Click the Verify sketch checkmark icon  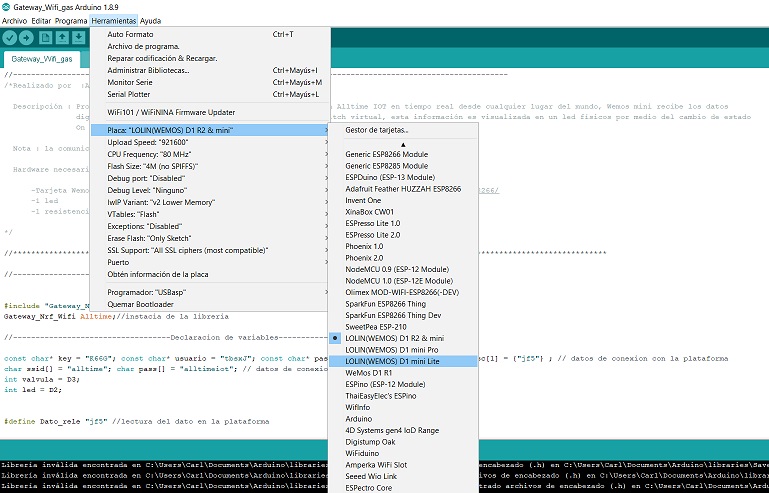click(x=10, y=38)
